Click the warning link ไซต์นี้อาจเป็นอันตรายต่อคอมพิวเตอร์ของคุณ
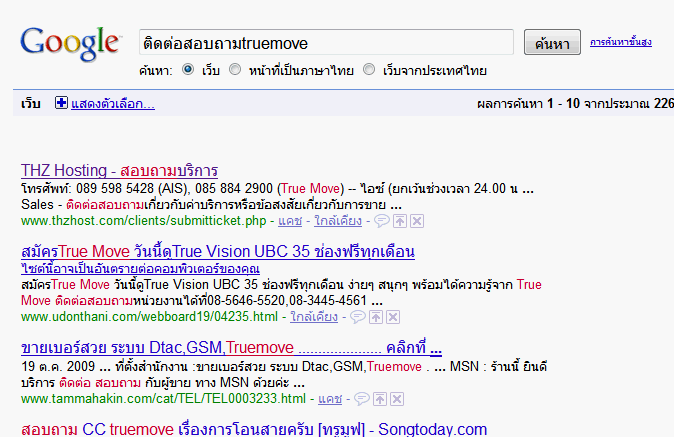The image size is (674, 437). tap(140, 269)
